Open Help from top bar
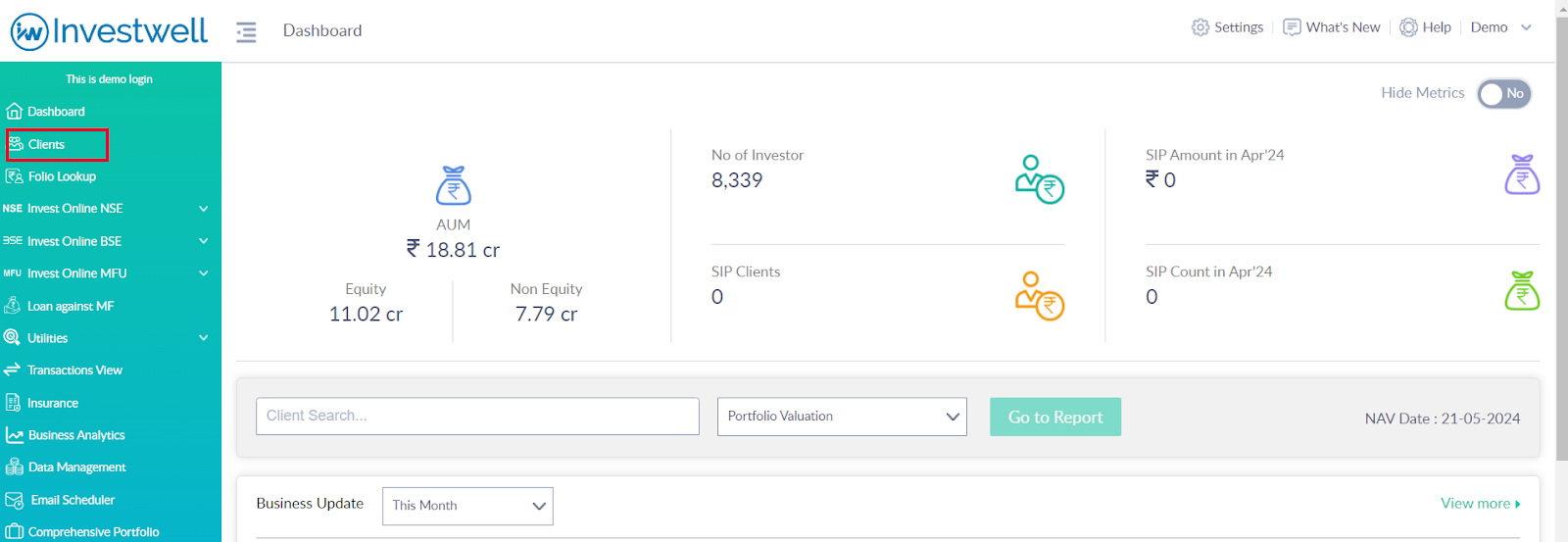Image resolution: width=1568 pixels, height=542 pixels. [1437, 27]
